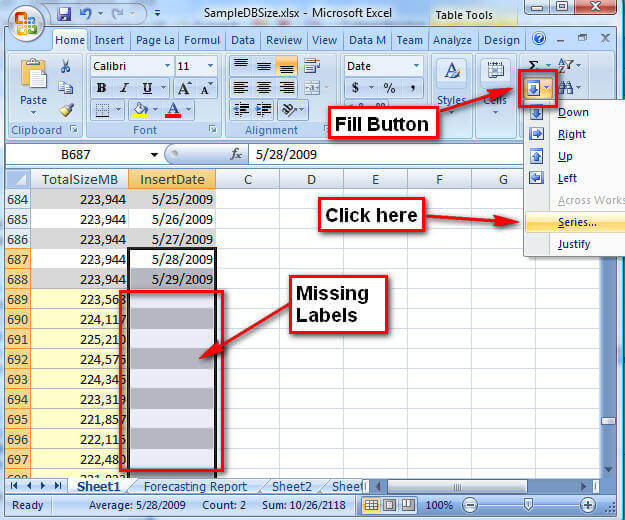Open the Font dialog launcher
Image resolution: width=625 pixels, height=520 pixels.
(213, 129)
